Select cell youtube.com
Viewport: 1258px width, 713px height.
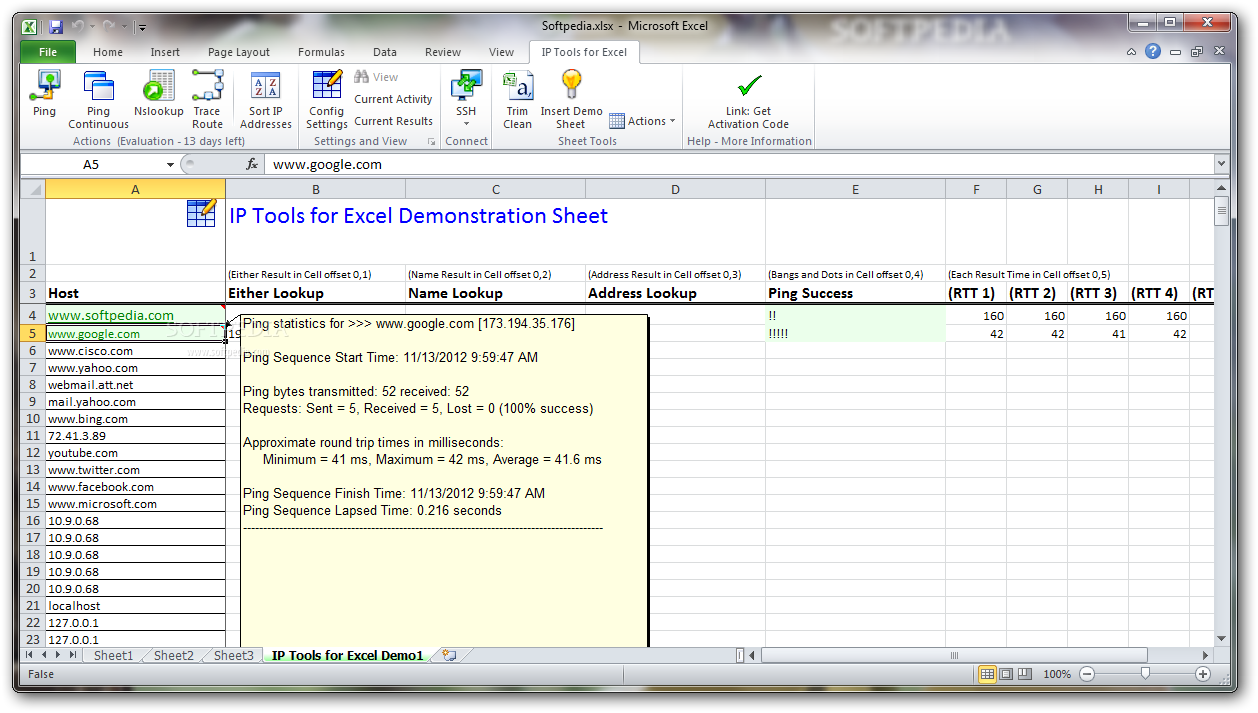[135, 453]
